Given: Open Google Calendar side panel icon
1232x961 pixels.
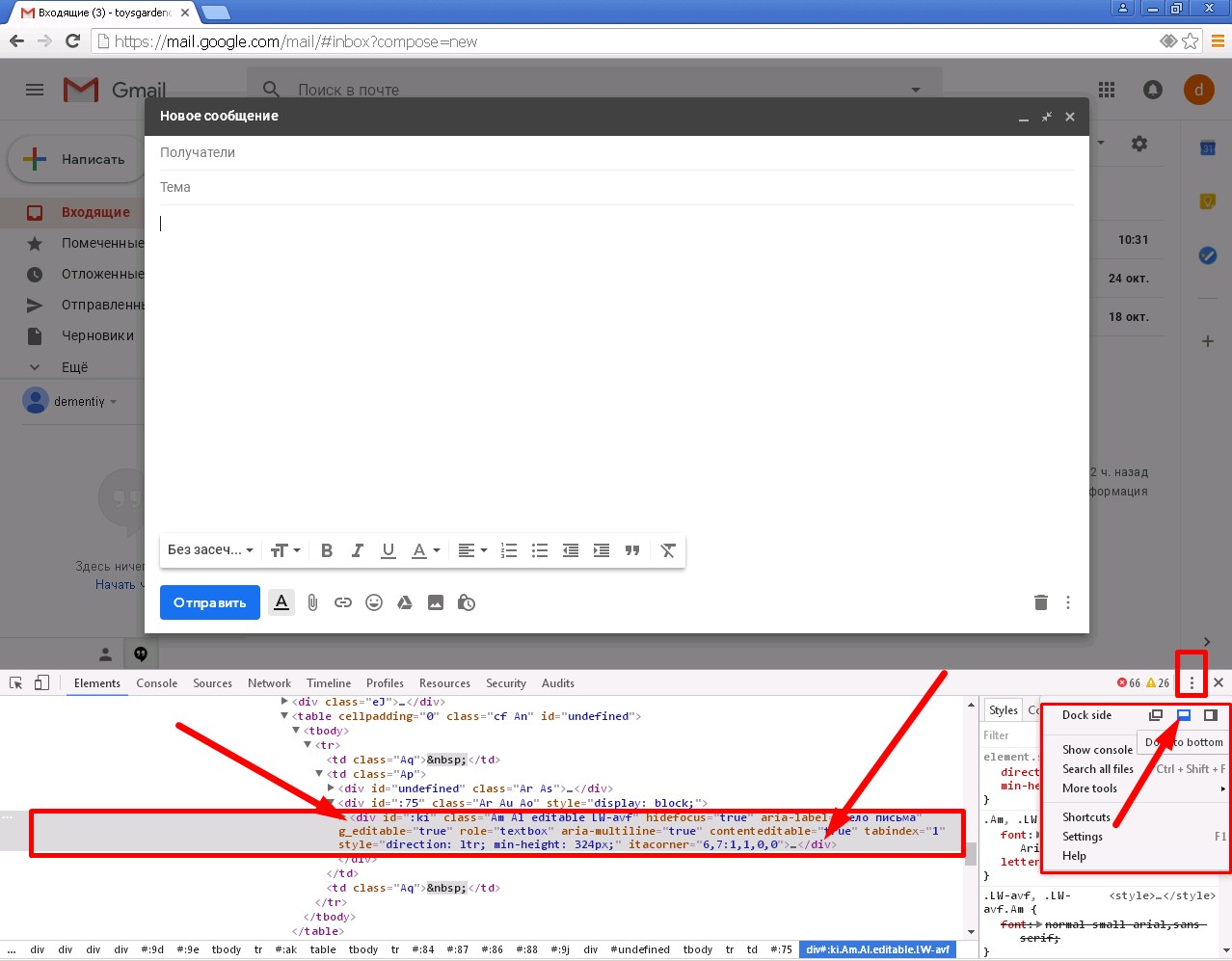Looking at the screenshot, I should pyautogui.click(x=1207, y=147).
